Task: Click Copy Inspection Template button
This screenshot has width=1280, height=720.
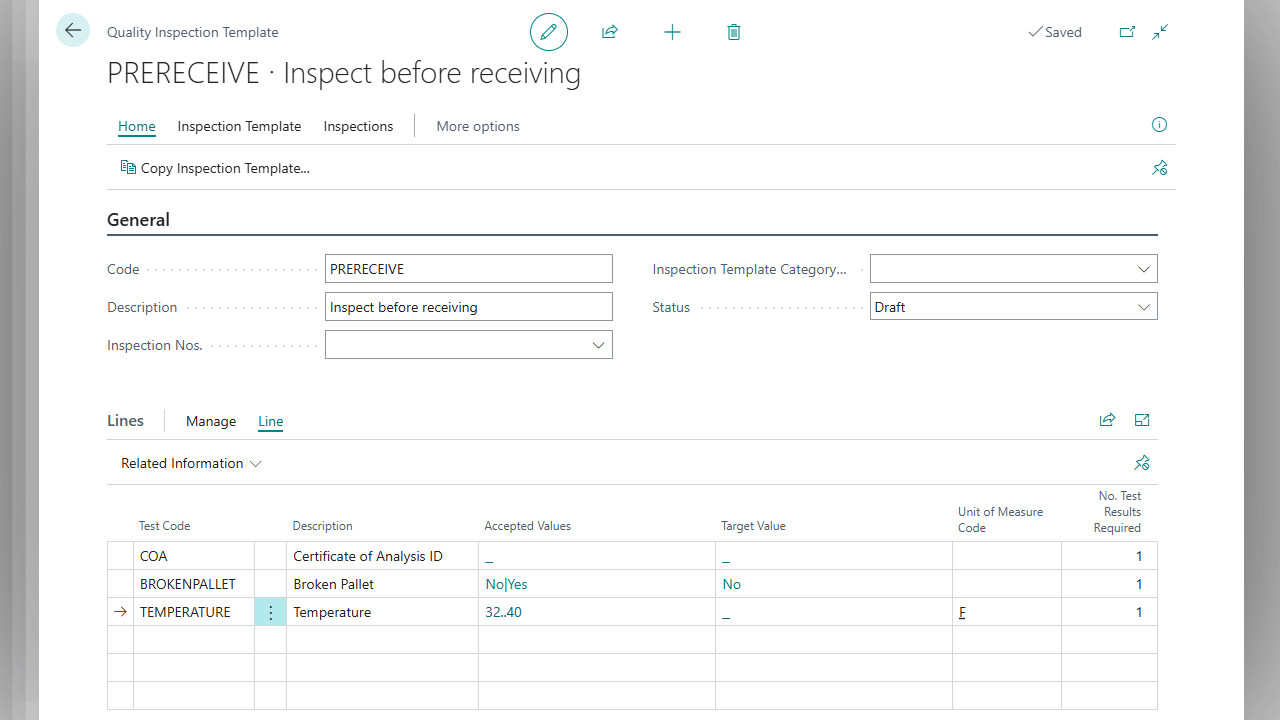Action: (x=215, y=168)
